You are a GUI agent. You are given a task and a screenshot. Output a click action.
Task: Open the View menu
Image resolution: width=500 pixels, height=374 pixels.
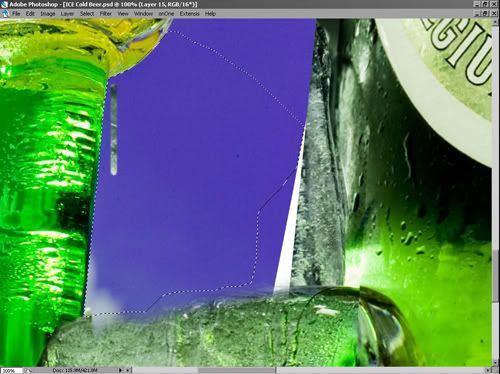(x=123, y=14)
